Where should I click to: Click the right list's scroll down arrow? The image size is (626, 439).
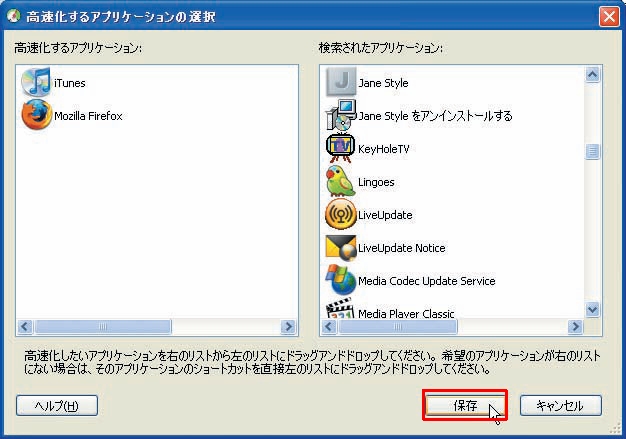point(592,309)
